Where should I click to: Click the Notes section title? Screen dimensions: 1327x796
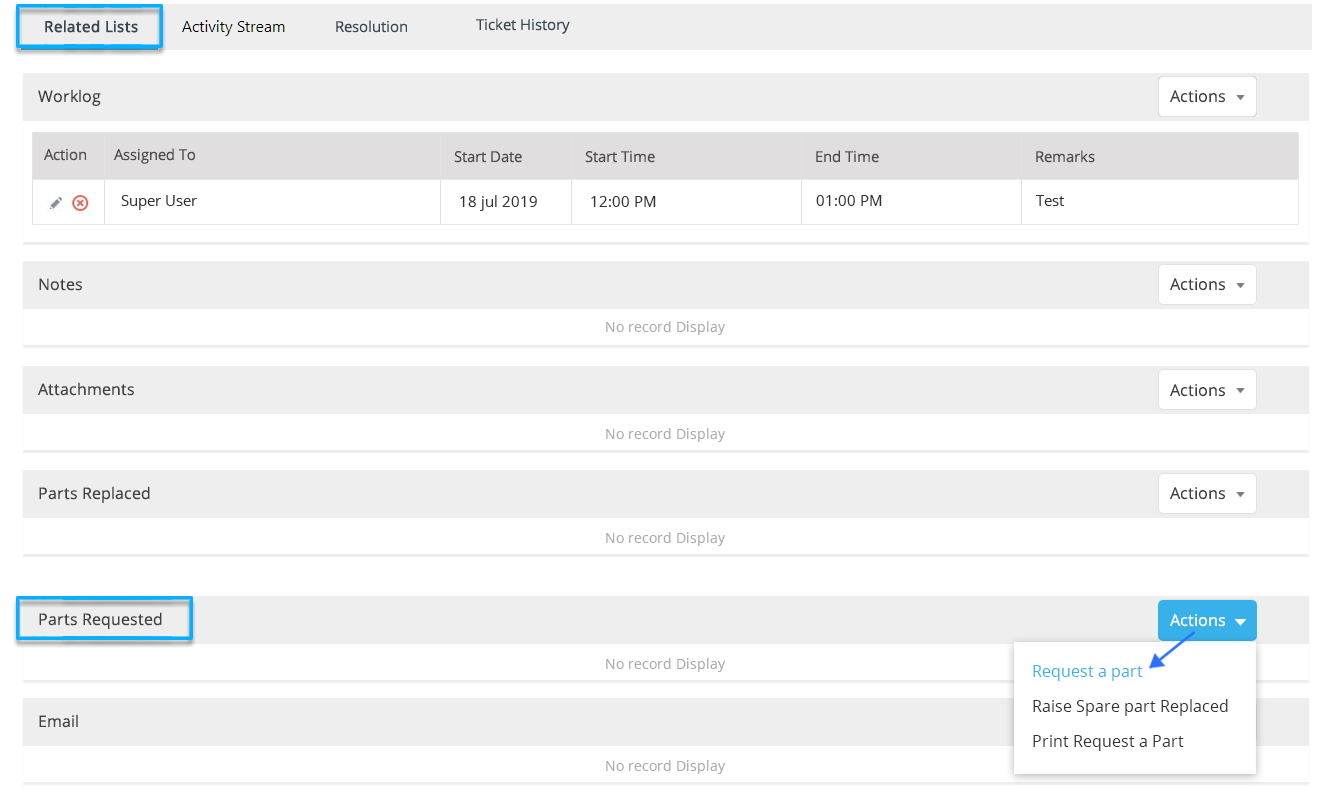(60, 285)
